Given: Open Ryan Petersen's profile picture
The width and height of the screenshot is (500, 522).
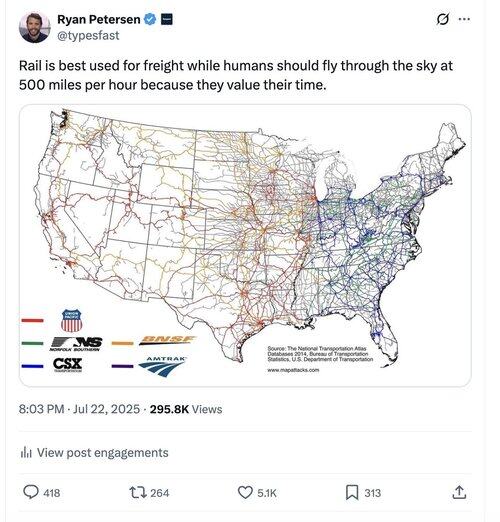Looking at the screenshot, I should pyautogui.click(x=35, y=27).
